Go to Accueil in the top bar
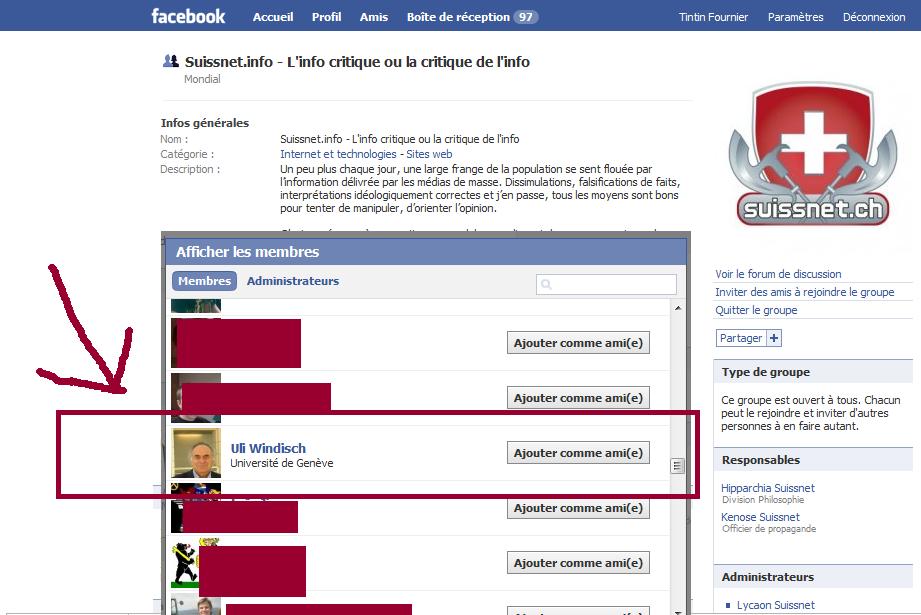The image size is (921, 615). (x=273, y=17)
